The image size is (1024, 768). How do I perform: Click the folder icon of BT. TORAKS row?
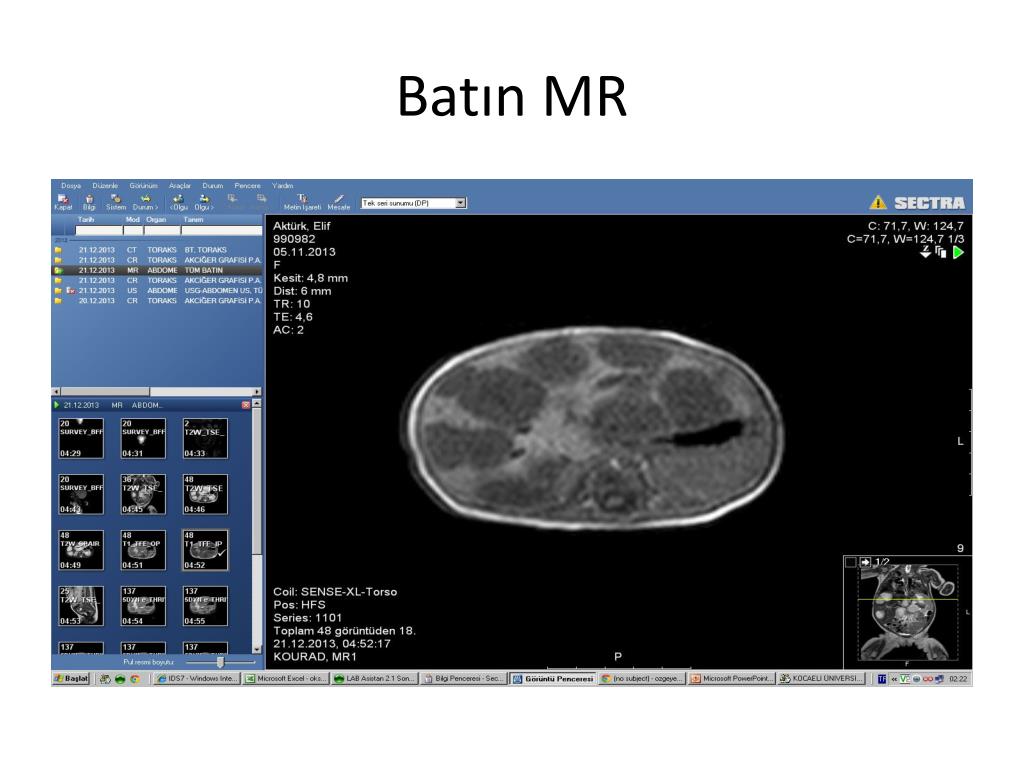point(58,250)
